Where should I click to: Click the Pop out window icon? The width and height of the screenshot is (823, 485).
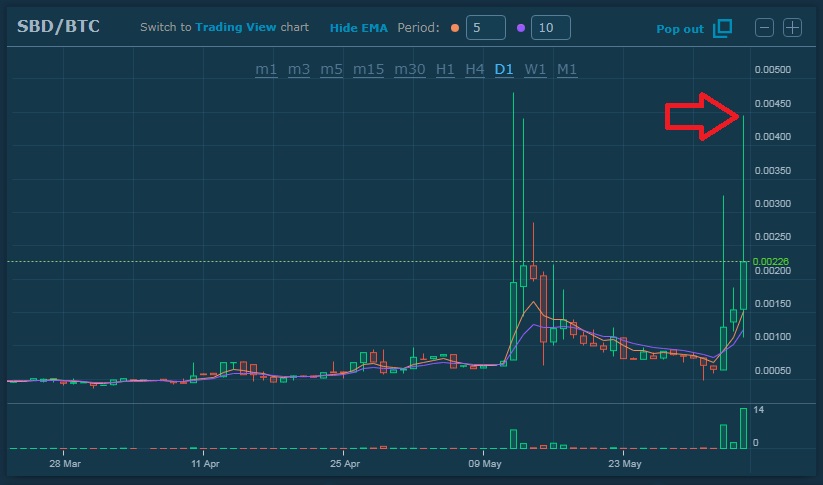click(x=722, y=28)
